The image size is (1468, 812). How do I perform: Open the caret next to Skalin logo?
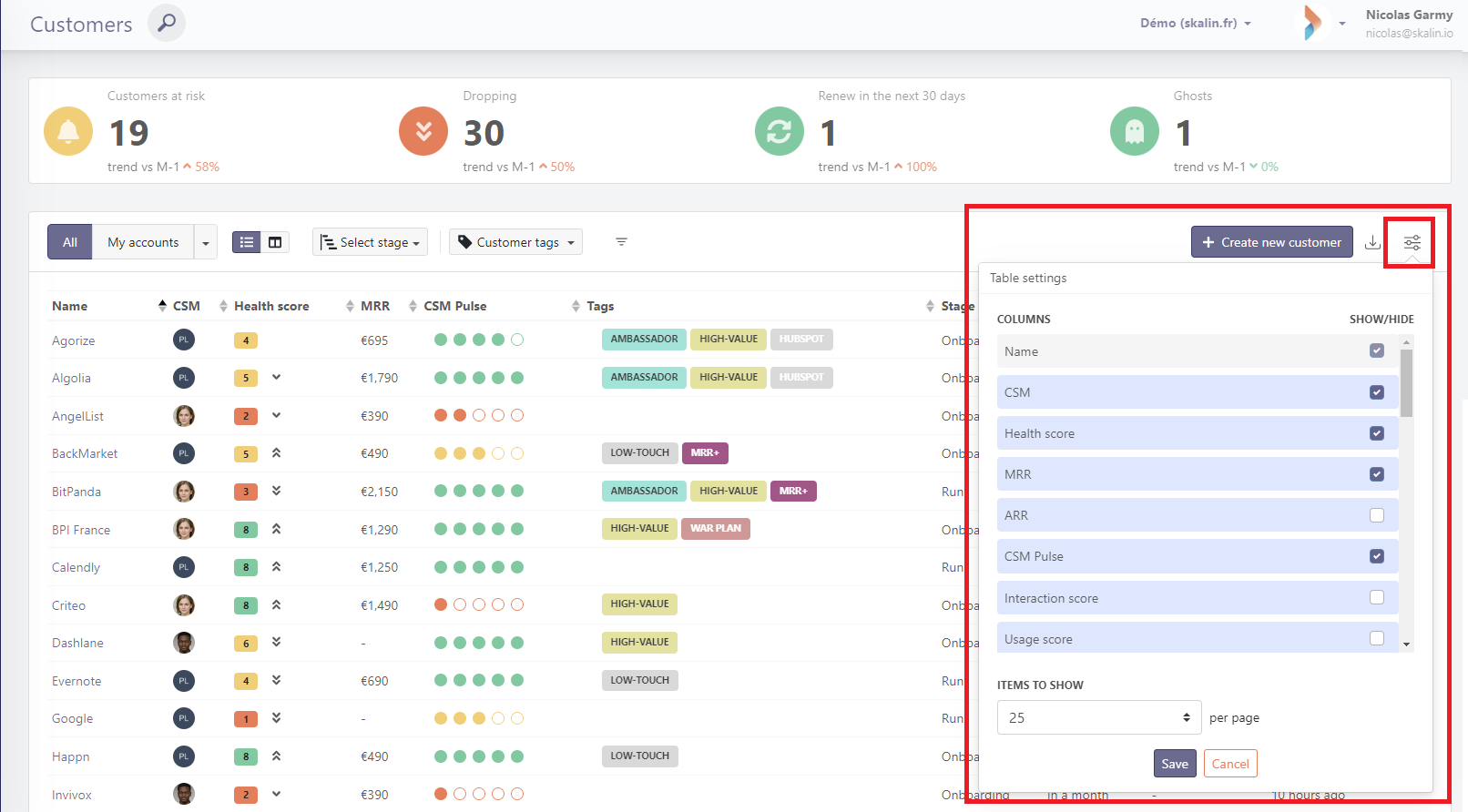click(x=1342, y=24)
